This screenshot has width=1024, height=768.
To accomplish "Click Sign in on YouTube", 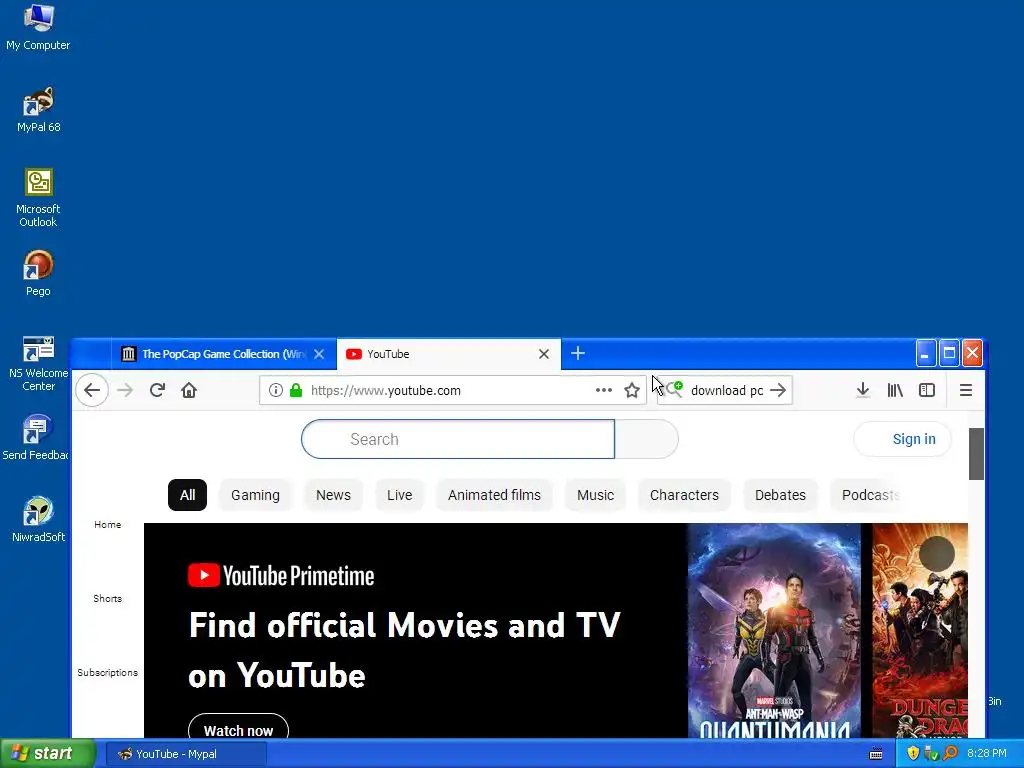I will [x=903, y=439].
